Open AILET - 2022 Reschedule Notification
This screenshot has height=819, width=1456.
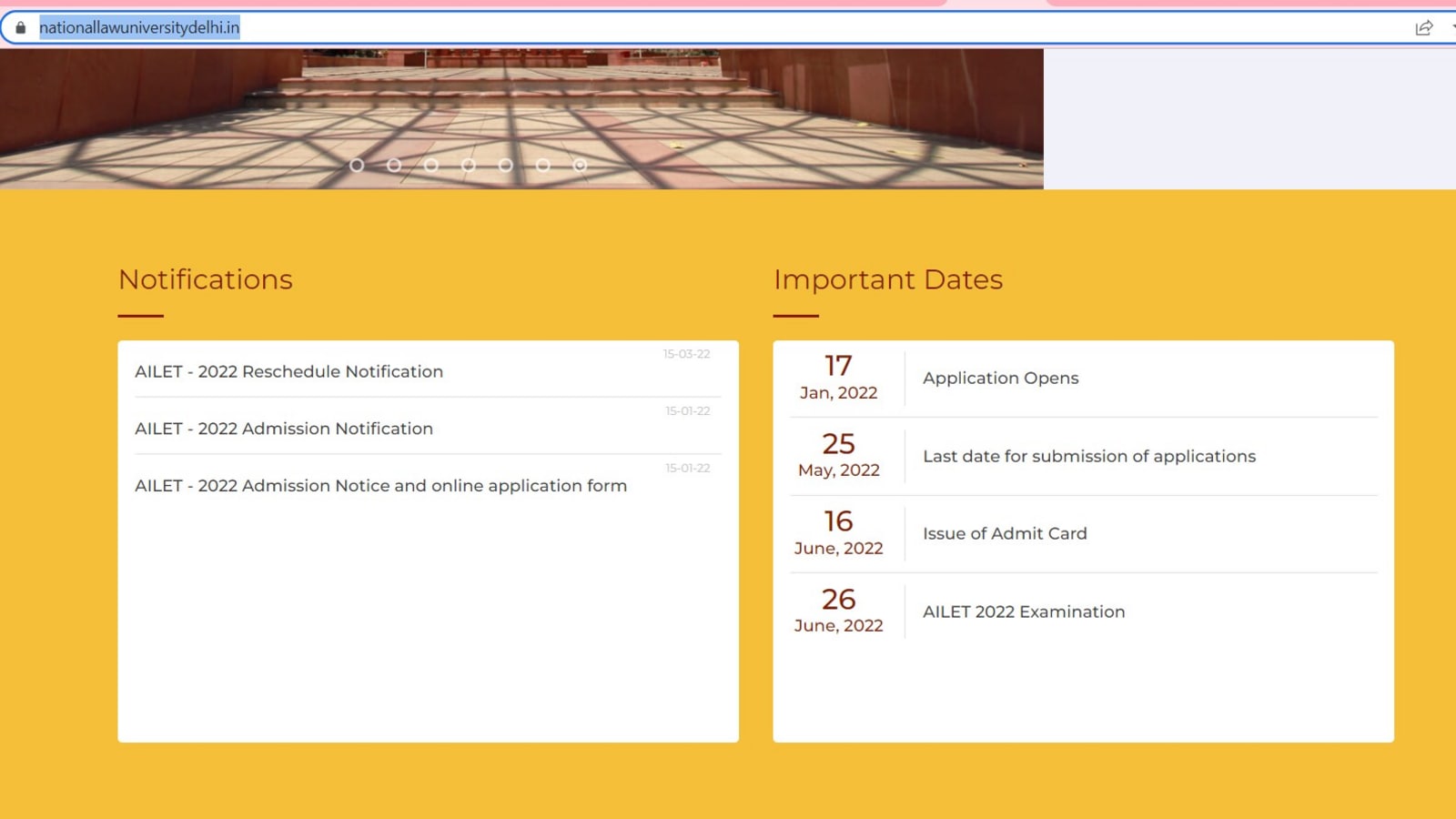pyautogui.click(x=289, y=371)
